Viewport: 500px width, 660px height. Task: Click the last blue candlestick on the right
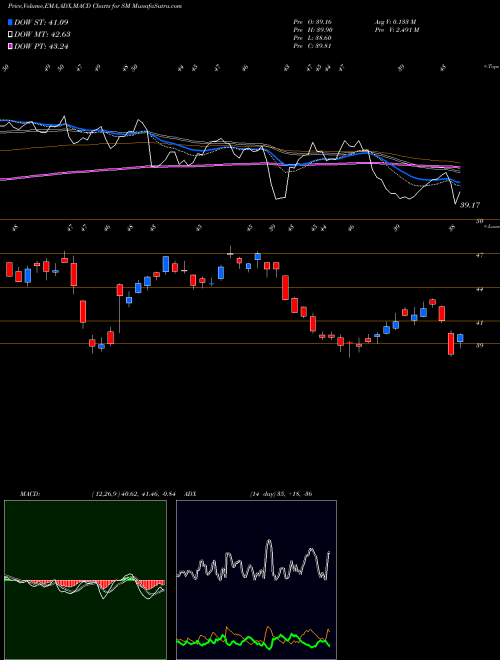460,338
